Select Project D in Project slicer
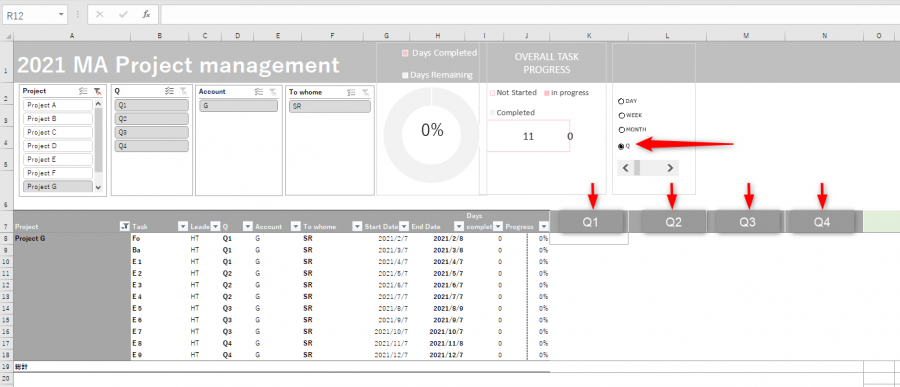Viewport: 900px width, 387px height. pyautogui.click(x=58, y=146)
